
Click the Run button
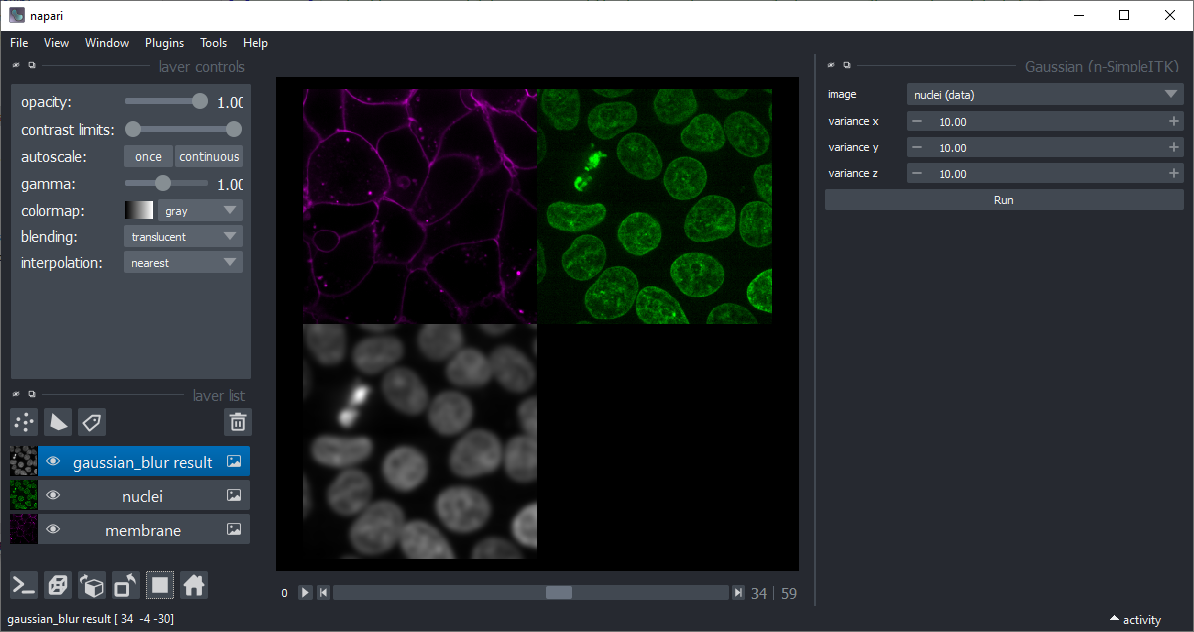click(1004, 200)
